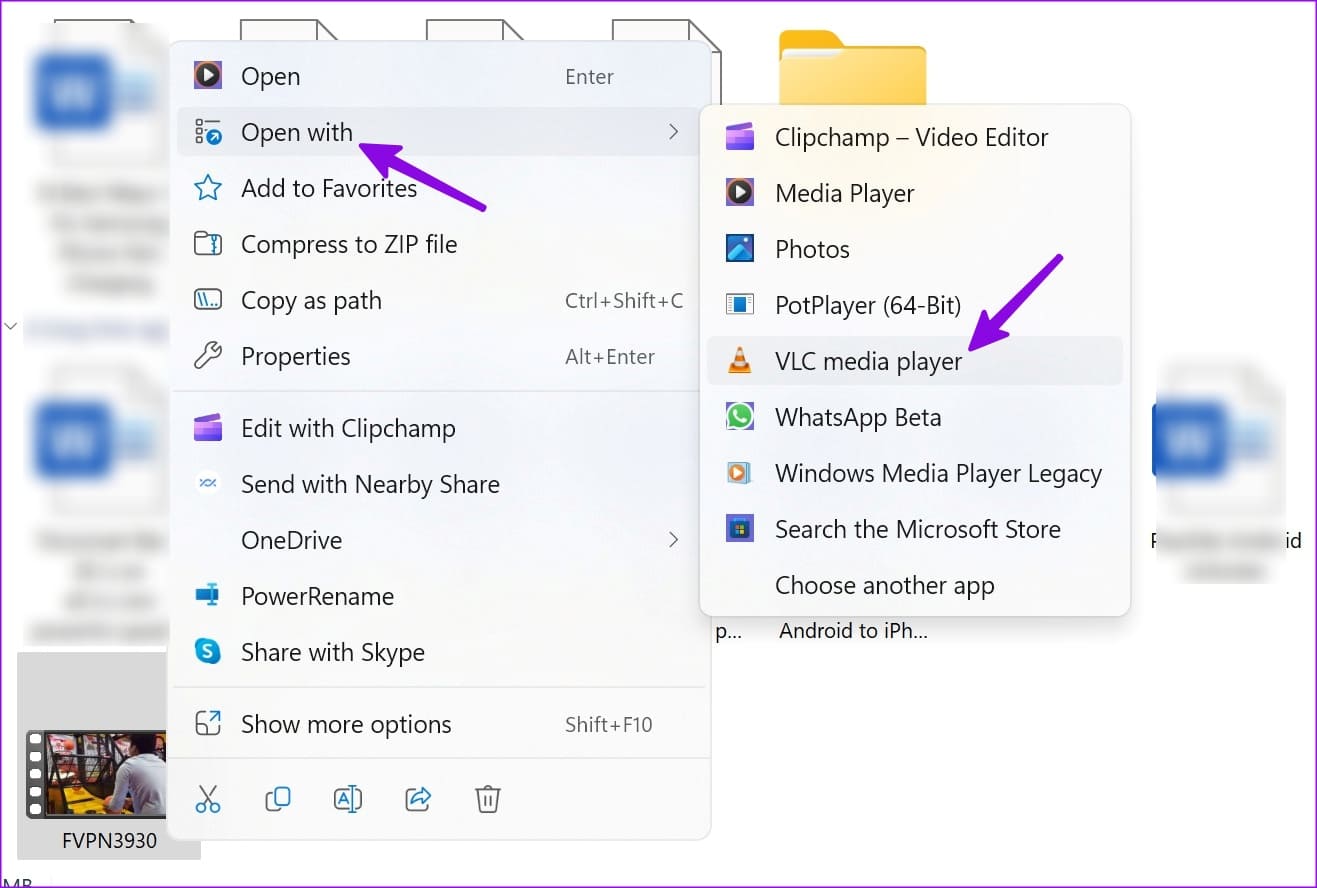1317x888 pixels.
Task: Select Open from the context menu
Action: pyautogui.click(x=440, y=76)
